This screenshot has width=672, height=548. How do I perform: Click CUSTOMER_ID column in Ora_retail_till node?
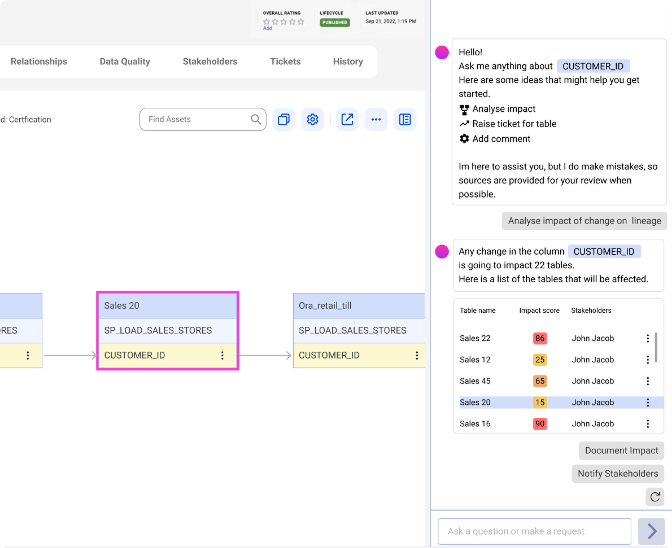click(x=329, y=355)
